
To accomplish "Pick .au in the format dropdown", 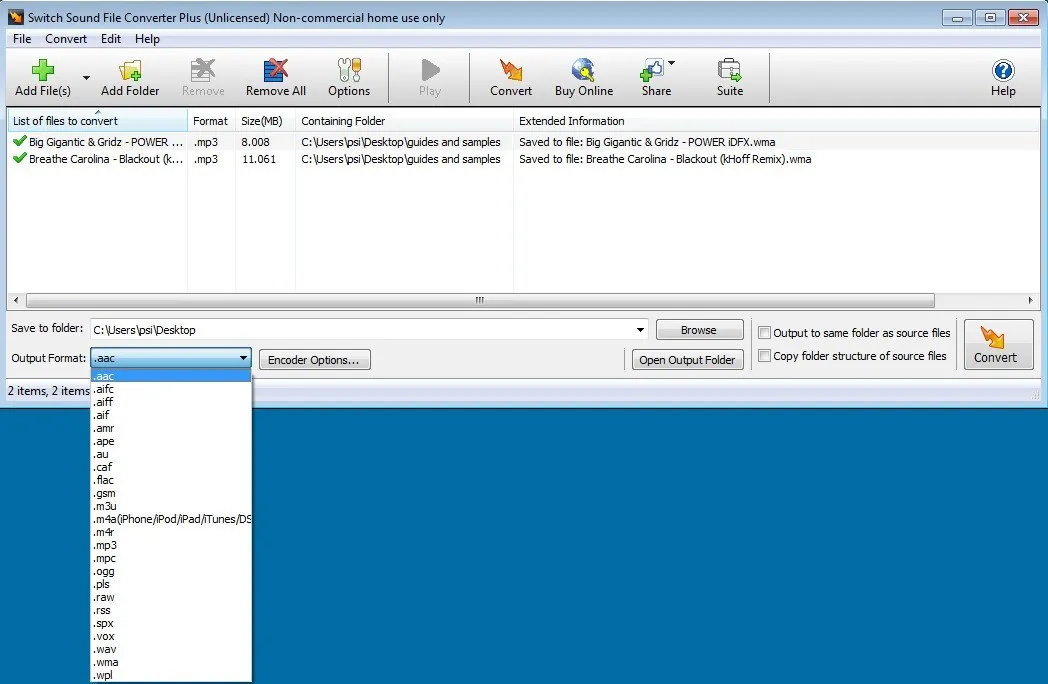I will click(171, 454).
